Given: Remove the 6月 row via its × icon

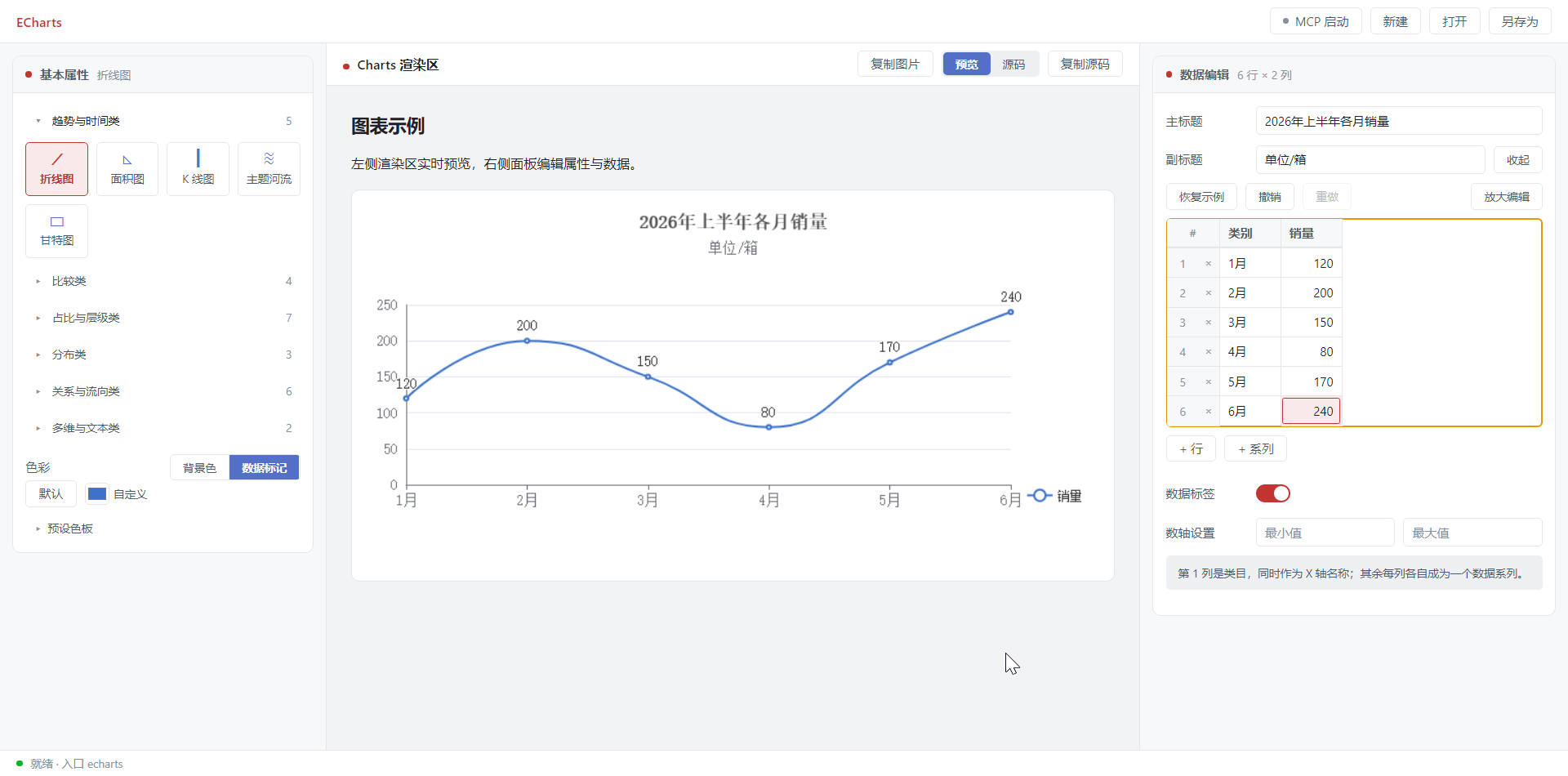Looking at the screenshot, I should click(x=1209, y=412).
